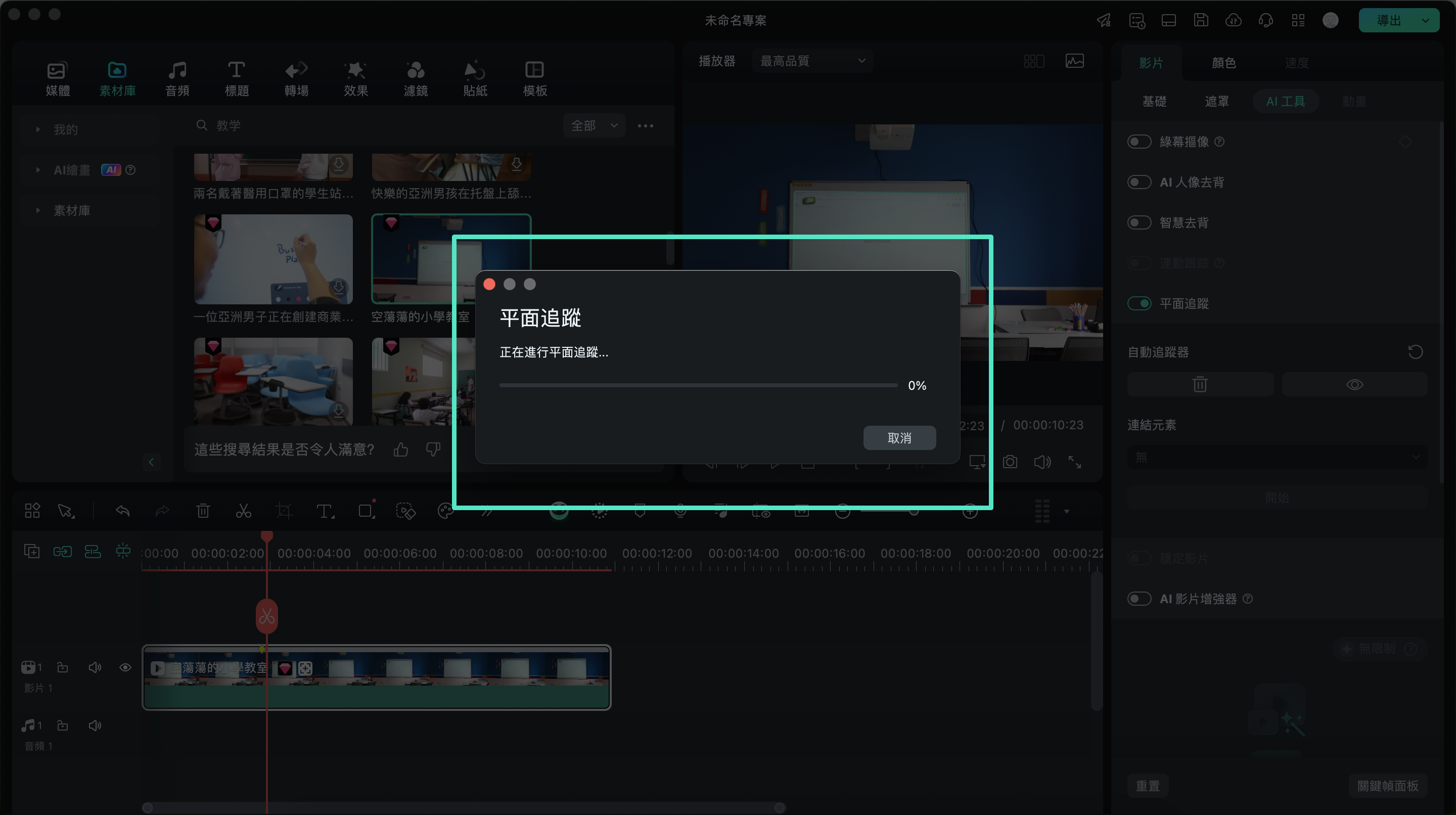Switch to the 音頻 audio tab

tap(177, 78)
